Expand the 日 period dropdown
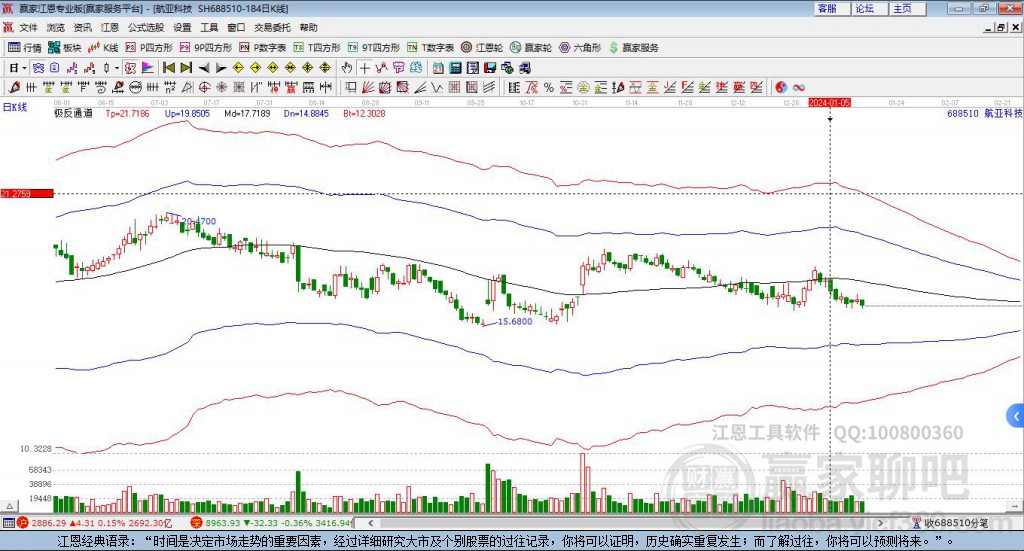1024x551 pixels. point(24,68)
